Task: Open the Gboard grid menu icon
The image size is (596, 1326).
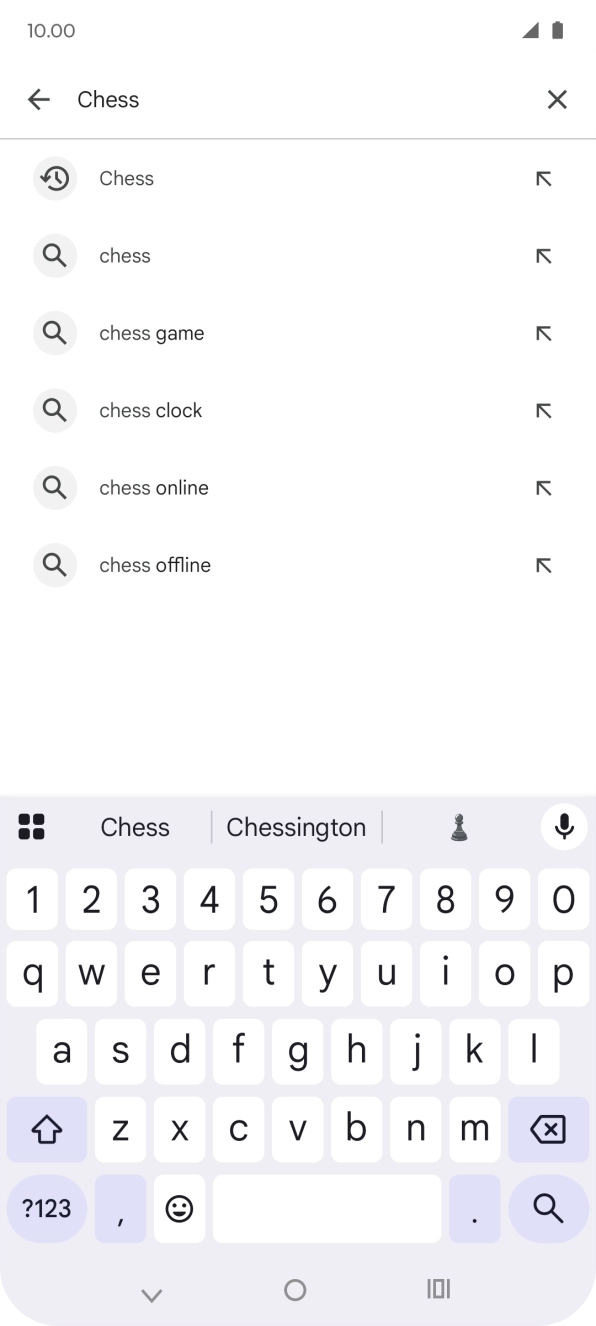Action: 33,827
